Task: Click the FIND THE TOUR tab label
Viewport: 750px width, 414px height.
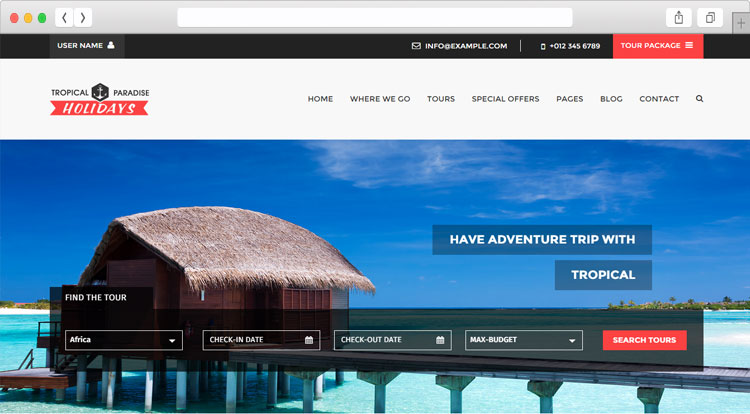Action: coord(96,297)
